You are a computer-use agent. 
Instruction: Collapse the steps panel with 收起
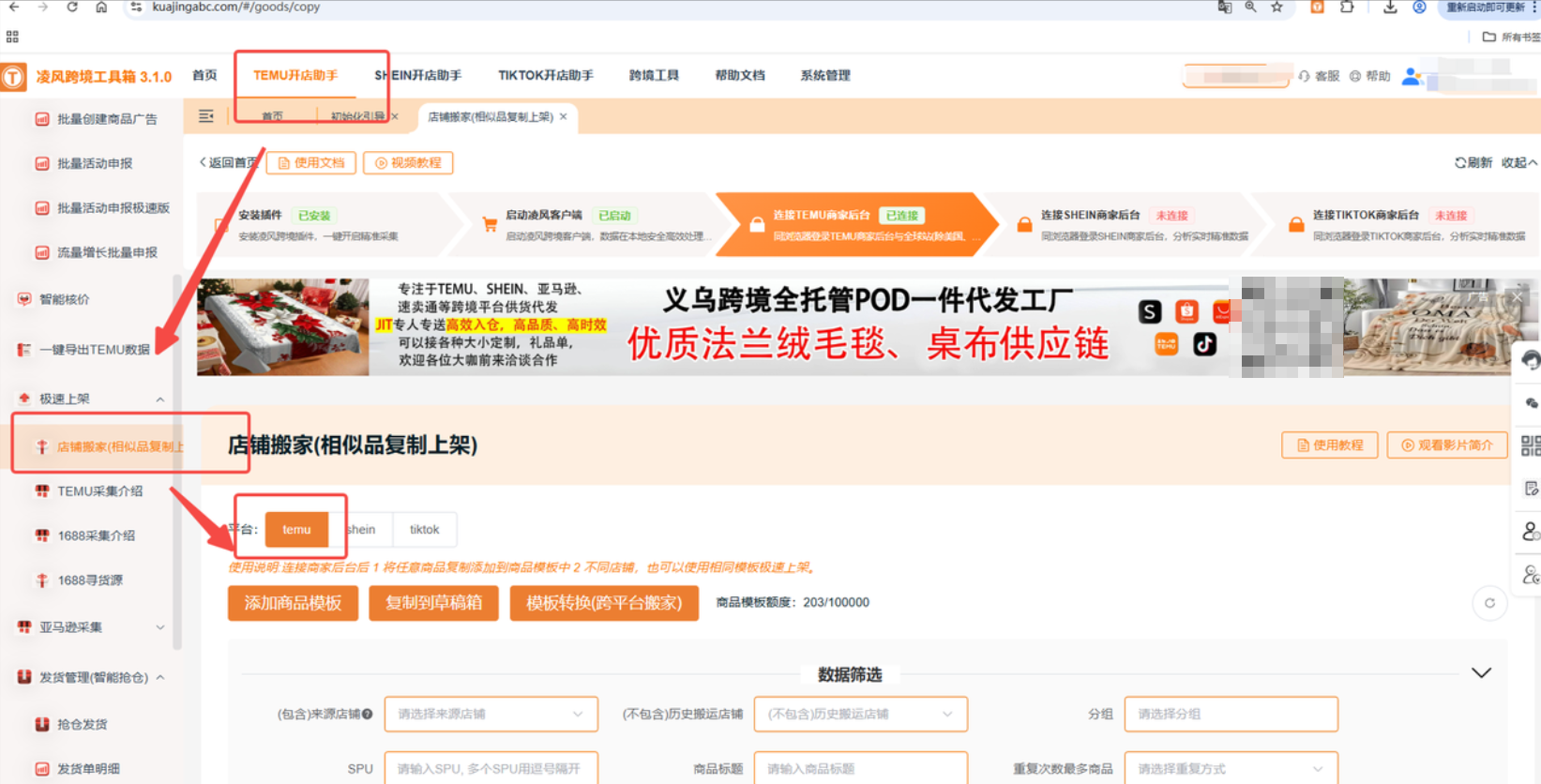point(1519,162)
